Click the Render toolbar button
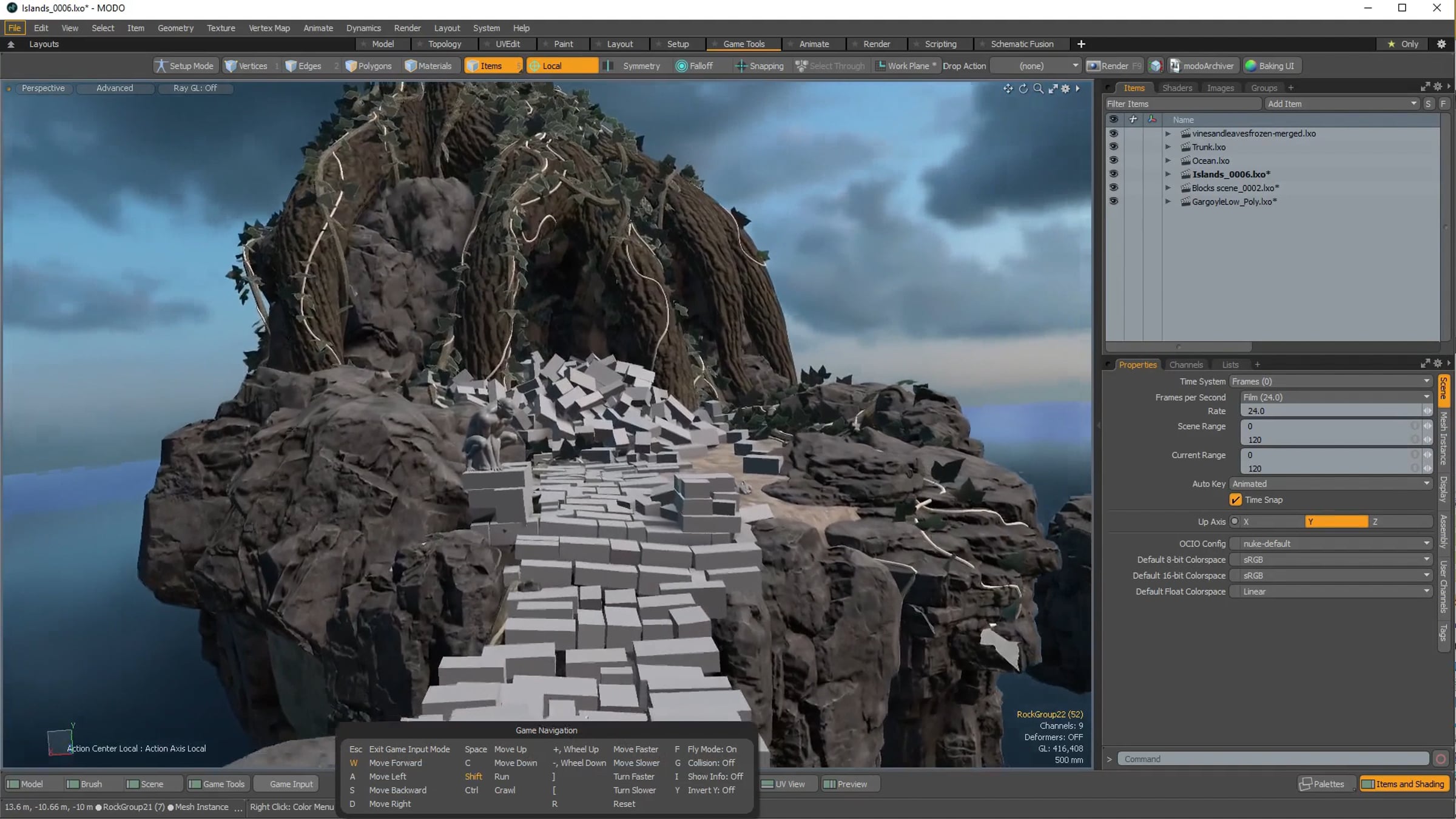 (1114, 66)
